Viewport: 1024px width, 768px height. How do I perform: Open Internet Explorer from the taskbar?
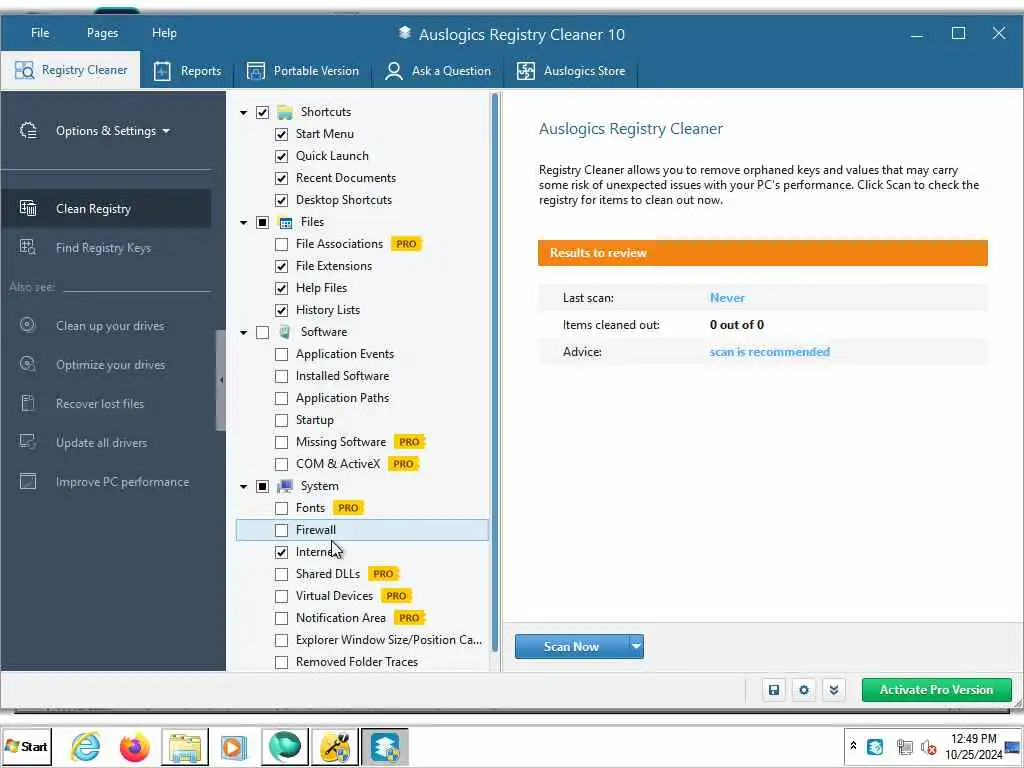click(86, 746)
